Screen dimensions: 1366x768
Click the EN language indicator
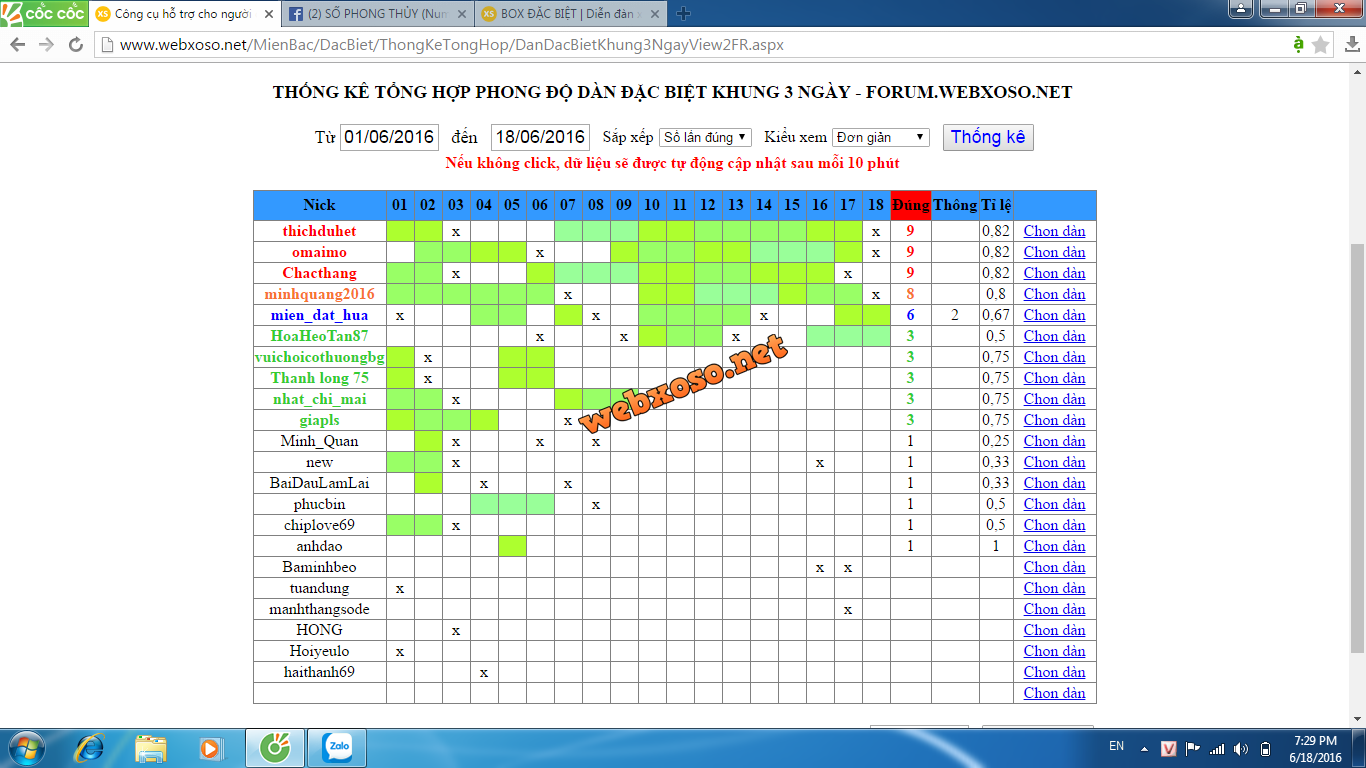pyautogui.click(x=1116, y=746)
